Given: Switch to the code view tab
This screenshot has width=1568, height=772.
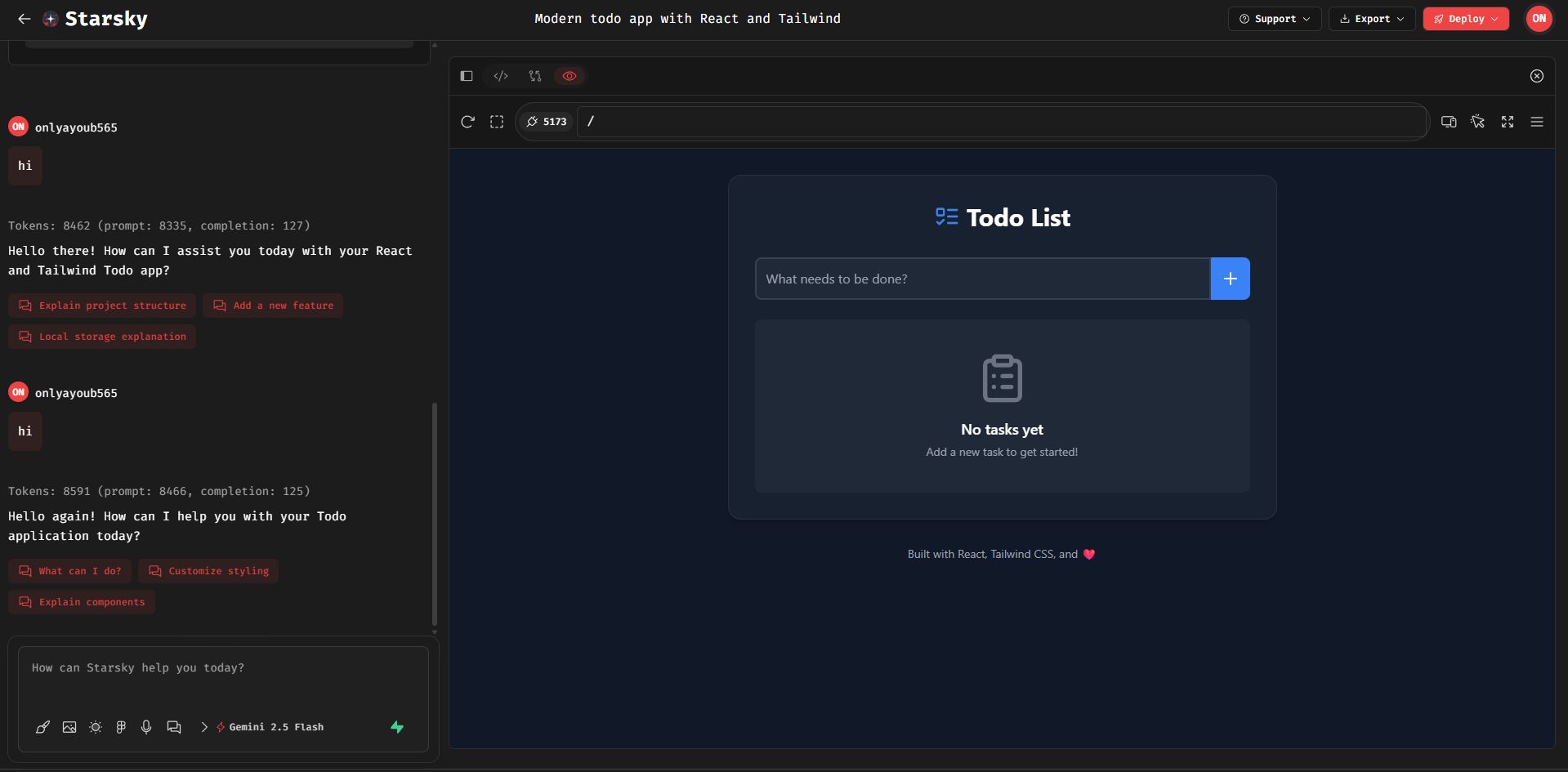Looking at the screenshot, I should pyautogui.click(x=501, y=76).
